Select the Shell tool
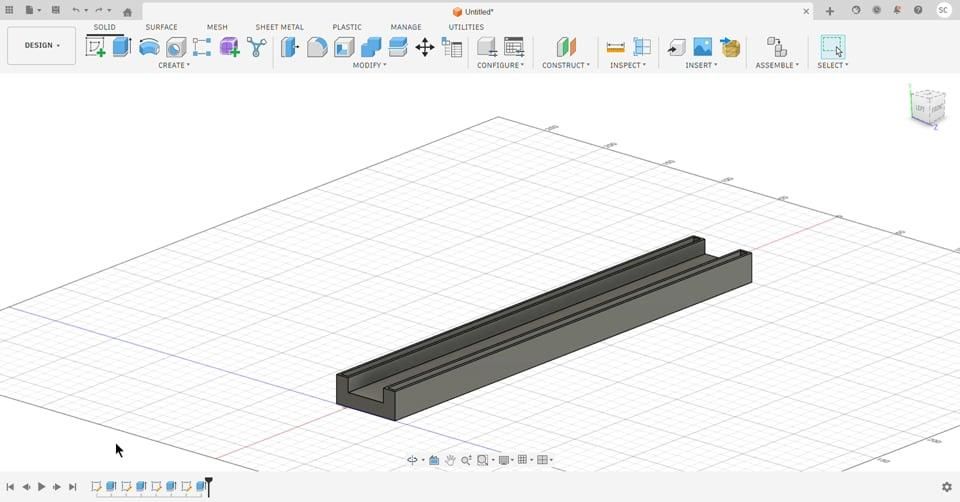The image size is (960, 502). point(344,47)
